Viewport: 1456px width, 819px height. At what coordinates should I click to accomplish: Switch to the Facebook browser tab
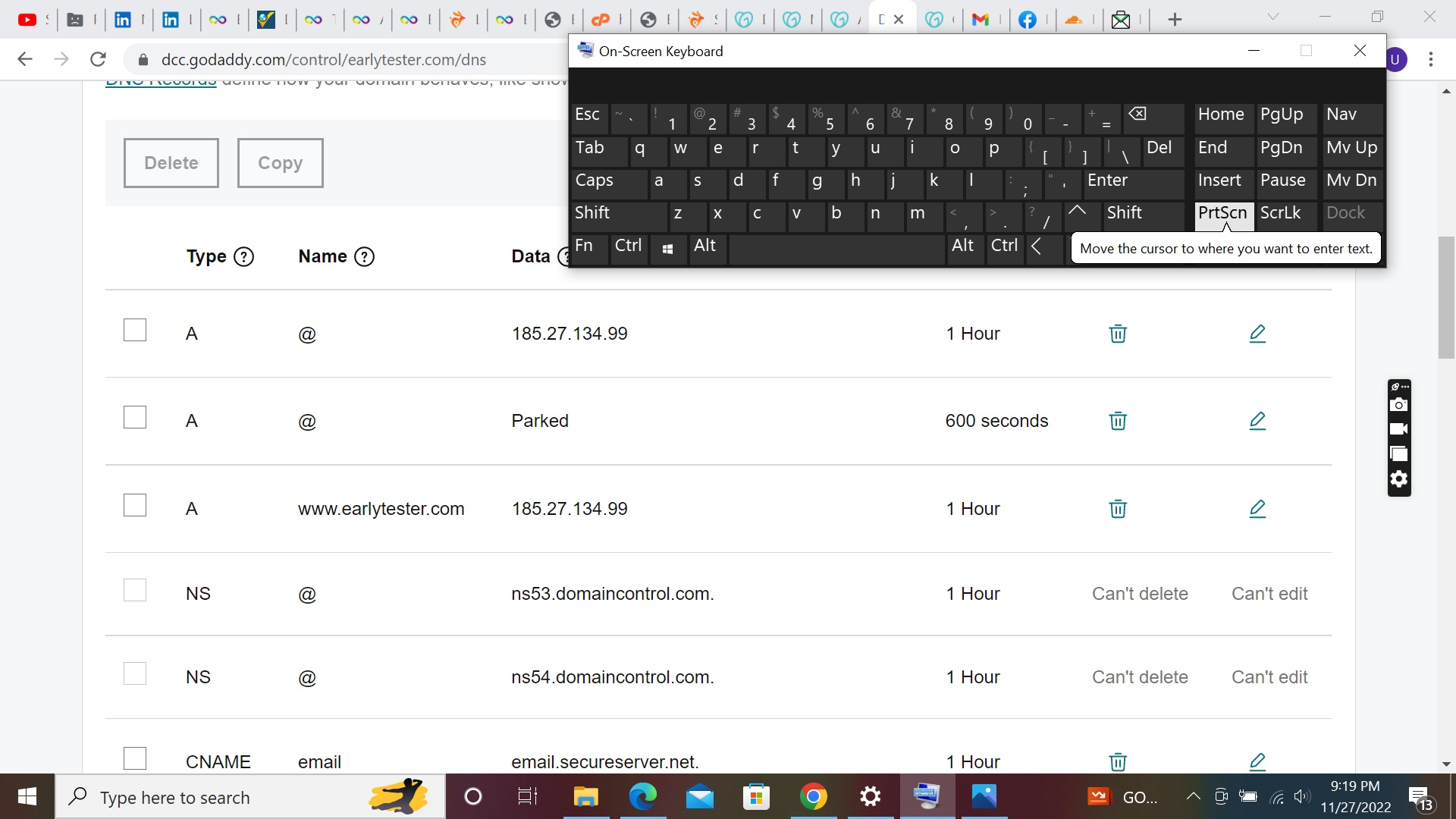[x=1028, y=20]
